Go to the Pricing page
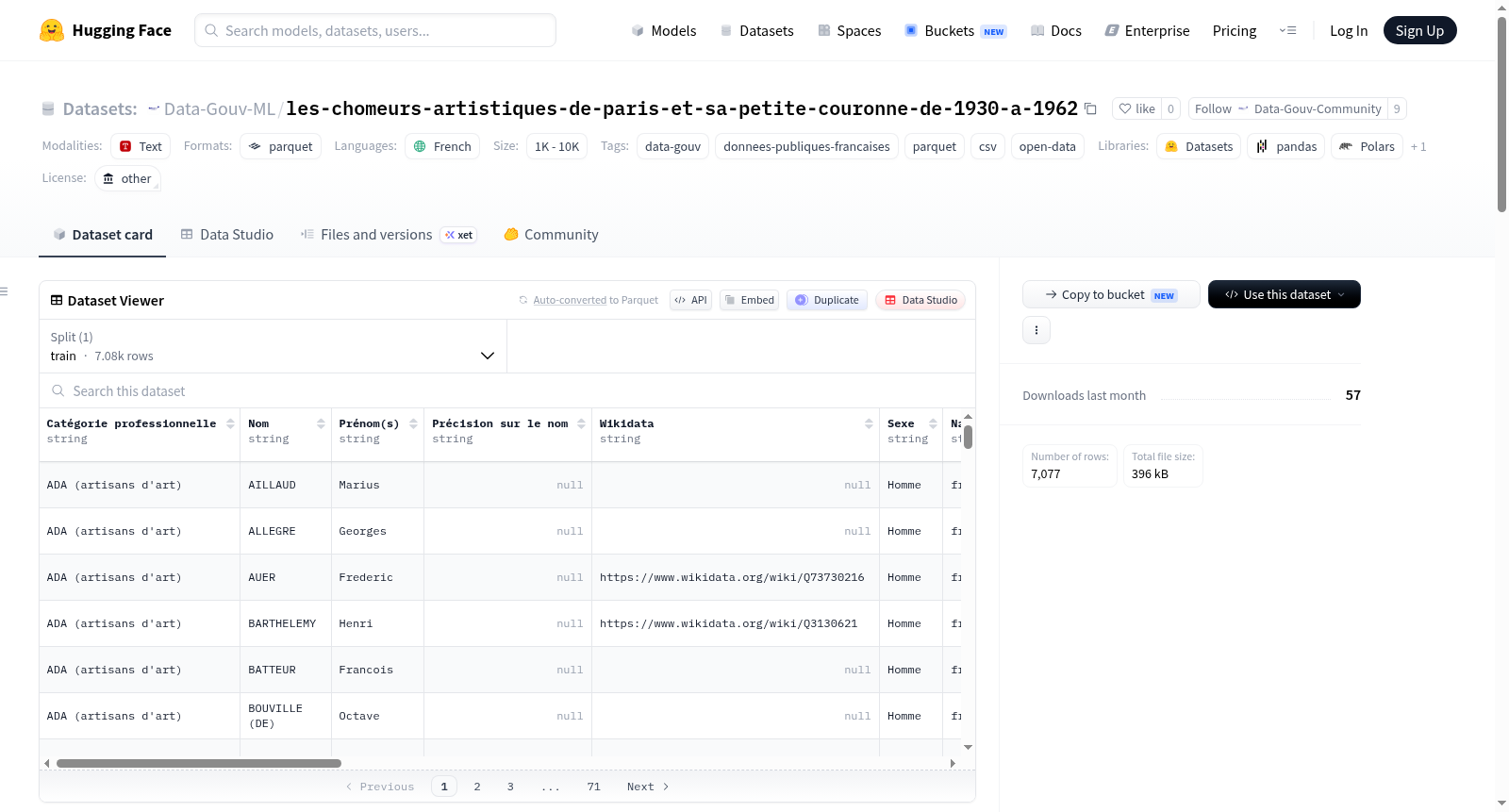Image resolution: width=1509 pixels, height=812 pixels. coord(1235,30)
